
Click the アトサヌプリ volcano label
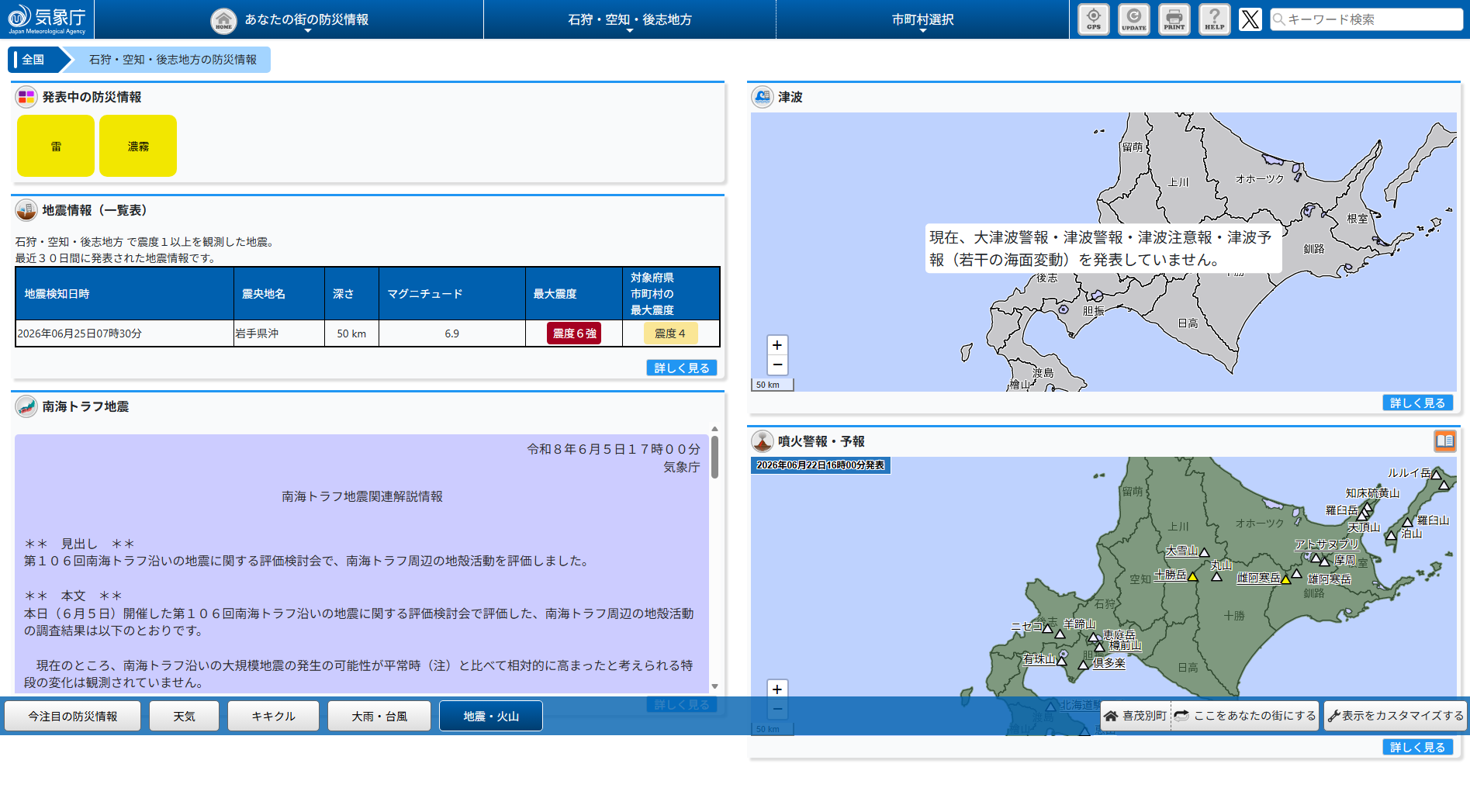point(1326,544)
